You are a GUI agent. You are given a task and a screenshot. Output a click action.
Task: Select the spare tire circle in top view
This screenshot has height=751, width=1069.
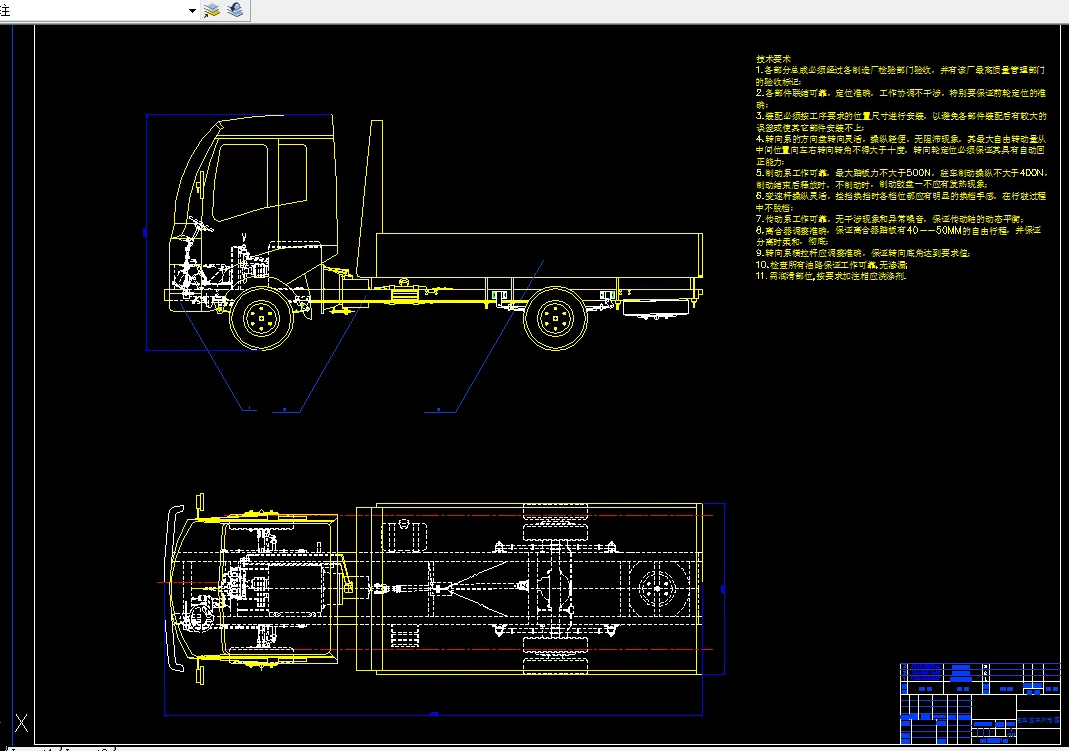click(x=658, y=589)
